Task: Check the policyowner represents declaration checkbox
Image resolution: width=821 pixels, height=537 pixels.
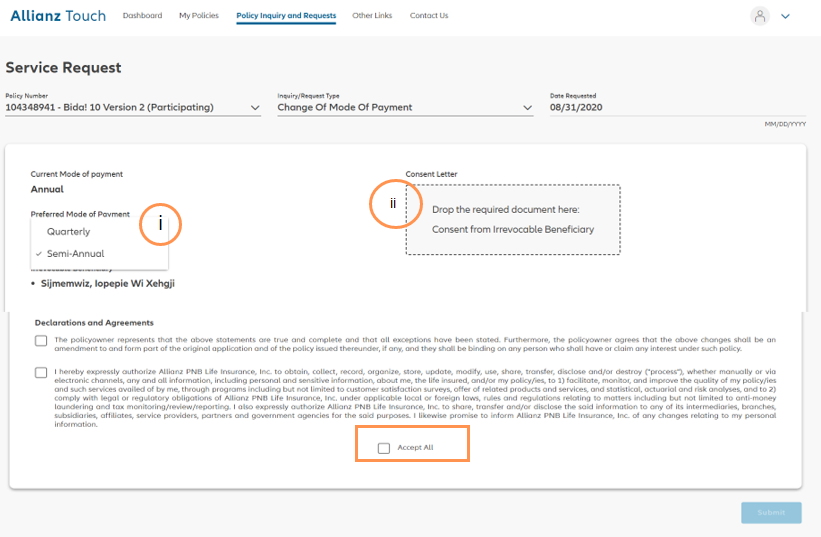Action: pos(41,341)
